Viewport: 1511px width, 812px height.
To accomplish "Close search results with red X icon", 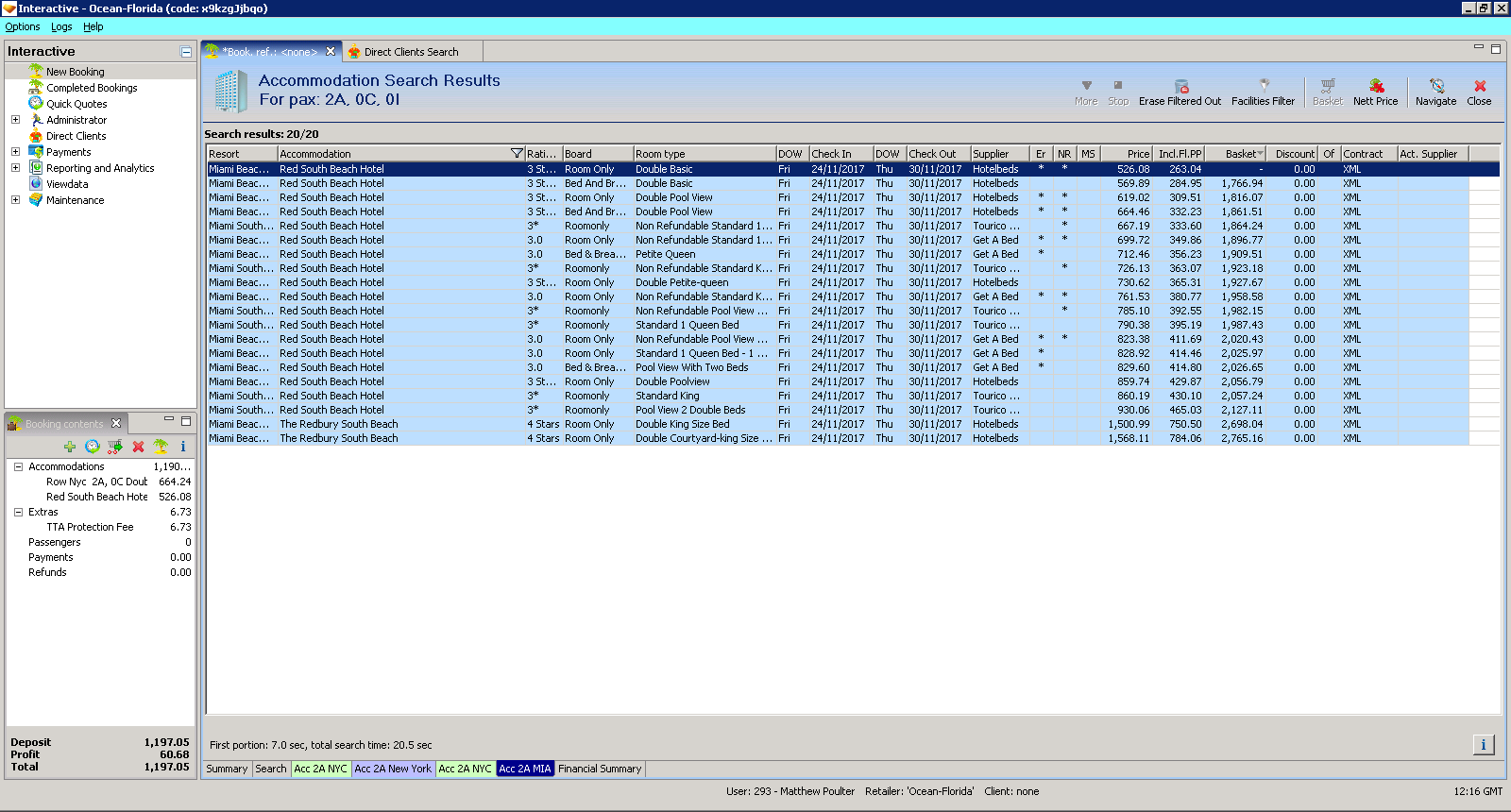I will [x=1480, y=86].
